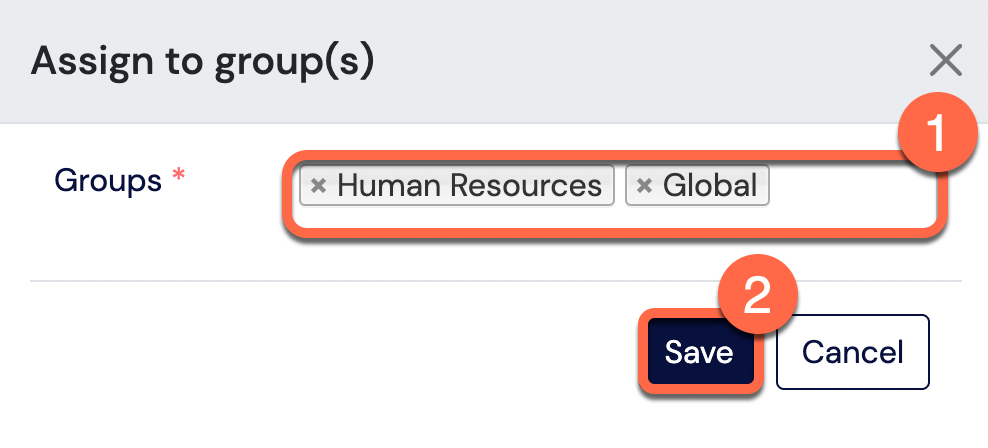Cancel the group assignment
This screenshot has height=448, width=988.
[x=853, y=352]
